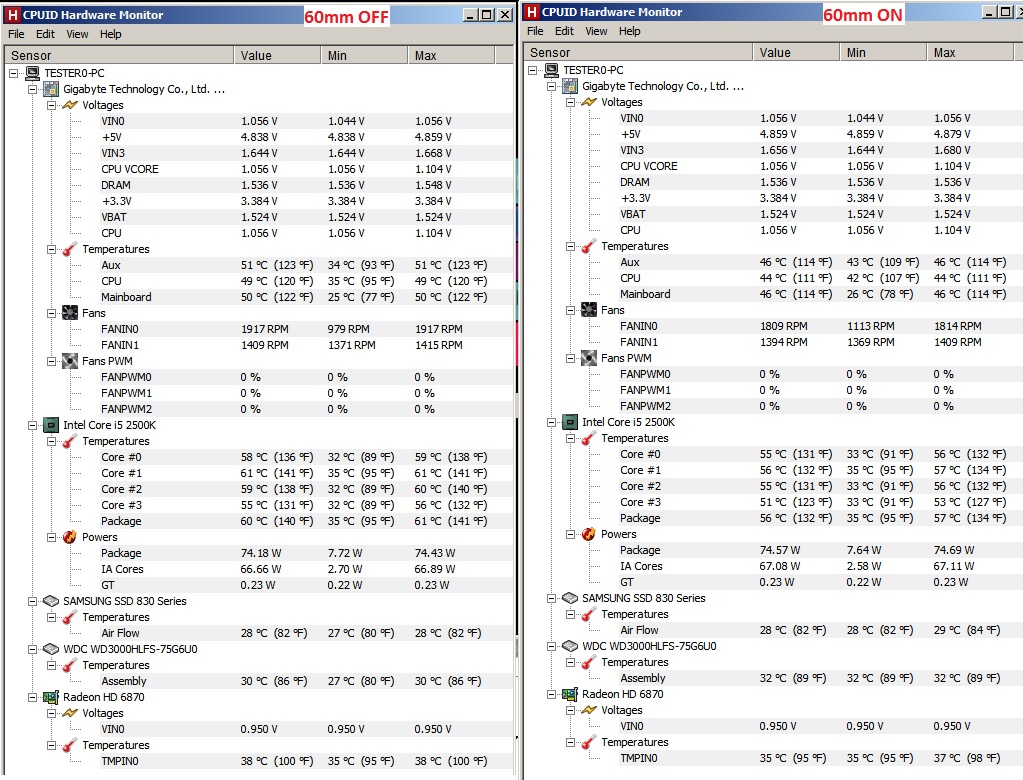Open the View menu in left window

(77, 34)
